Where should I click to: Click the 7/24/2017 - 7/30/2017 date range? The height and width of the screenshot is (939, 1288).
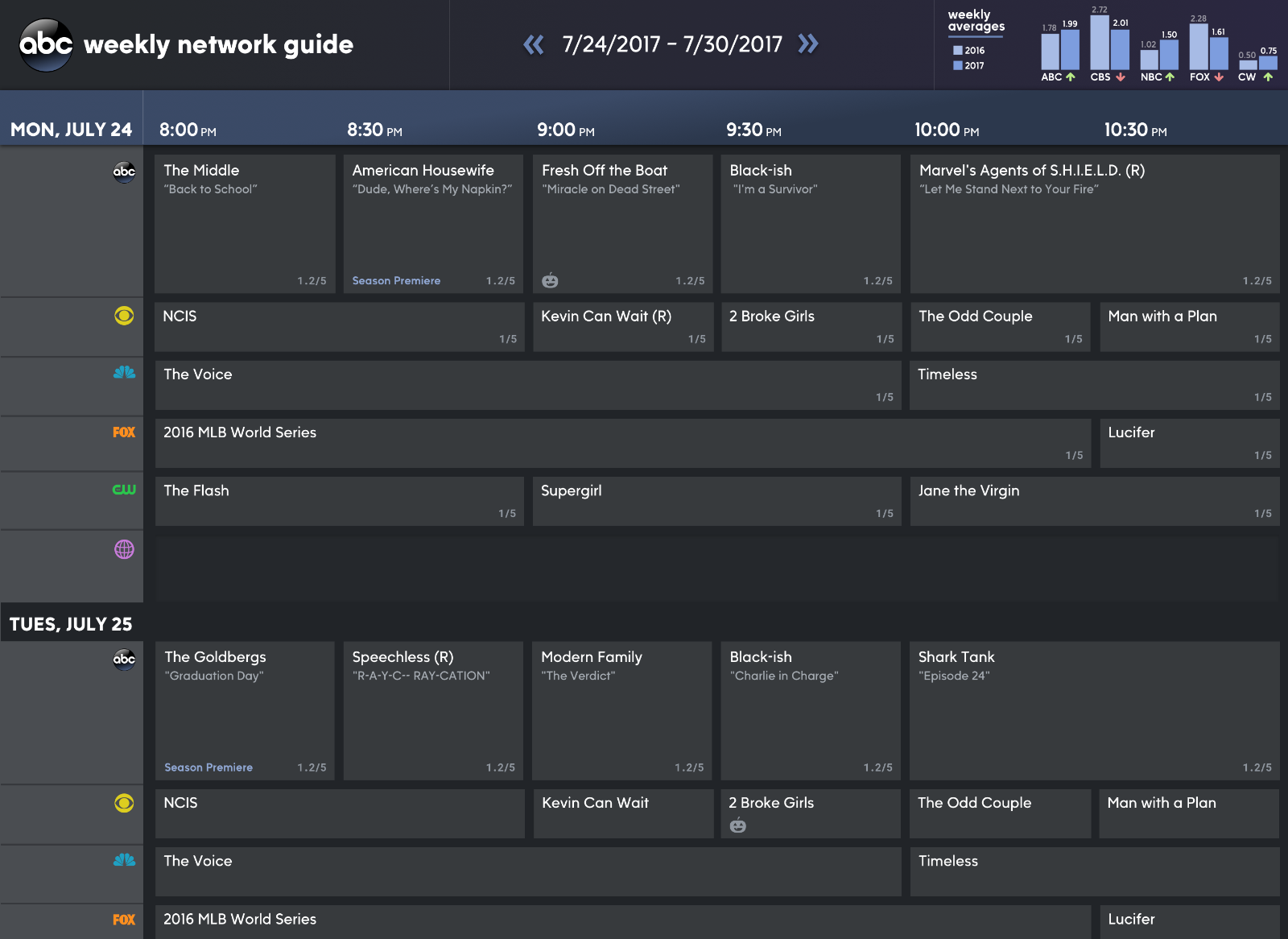[x=672, y=44]
